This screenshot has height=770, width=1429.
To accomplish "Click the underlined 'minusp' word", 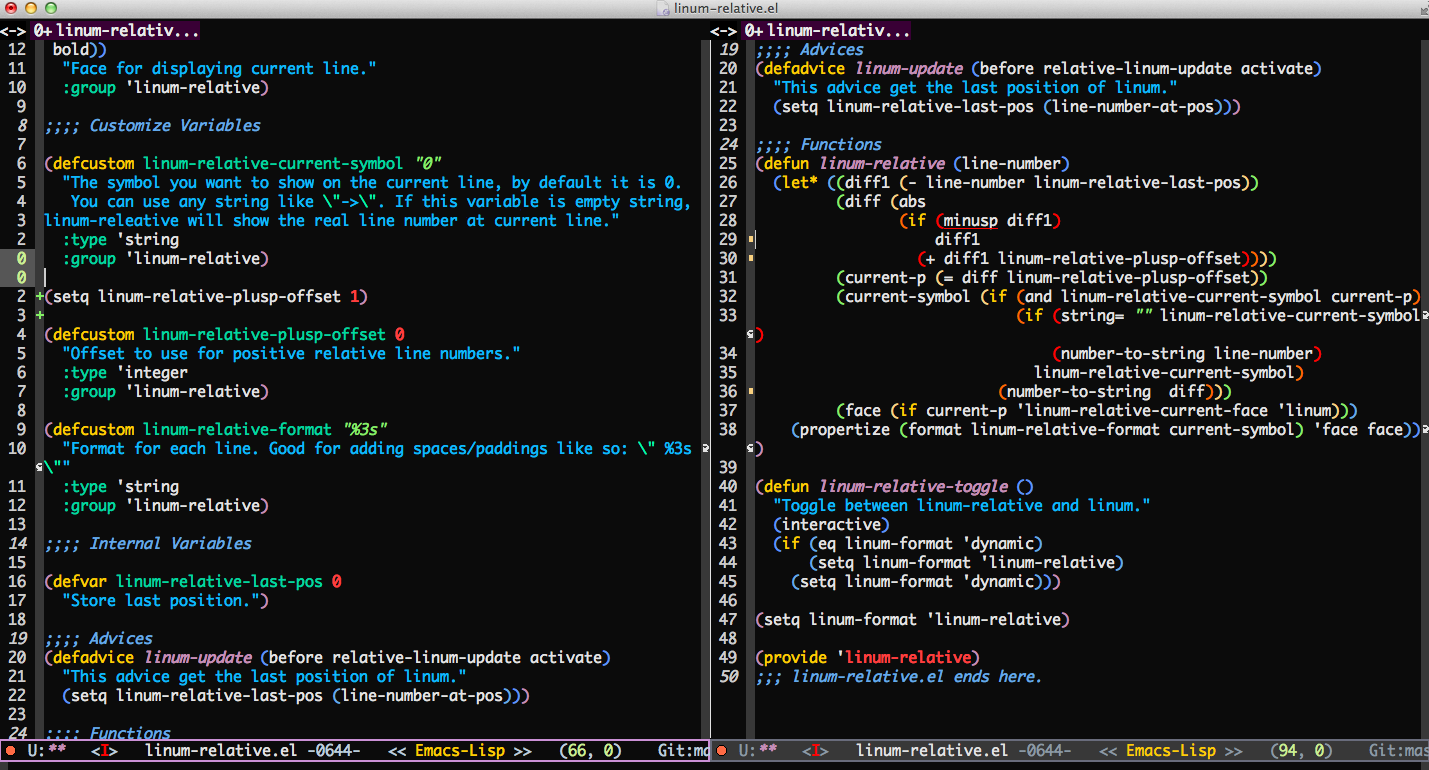I will (x=971, y=220).
